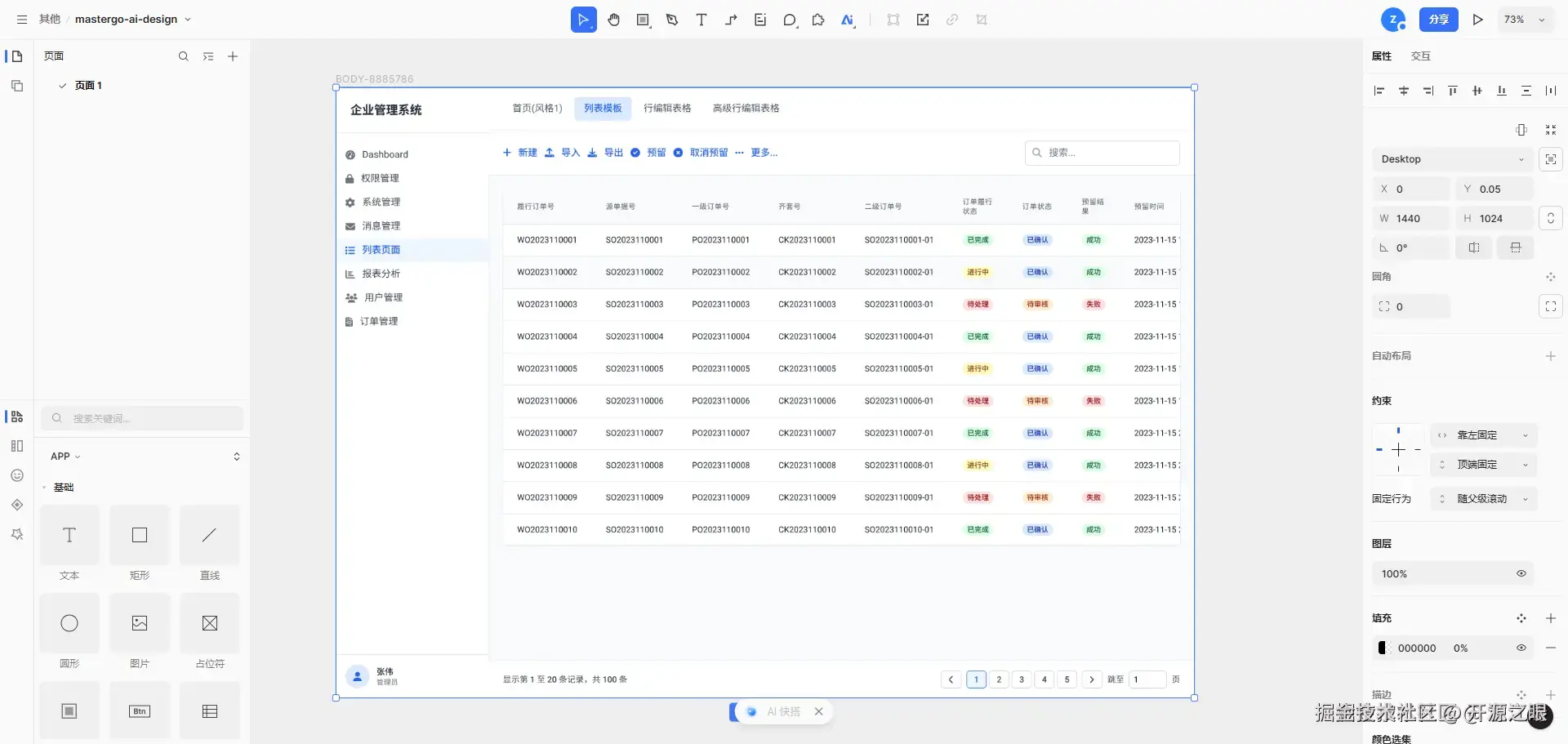The image size is (1568, 744).
Task: Select the 矩形 component thumbnail
Action: [140, 536]
